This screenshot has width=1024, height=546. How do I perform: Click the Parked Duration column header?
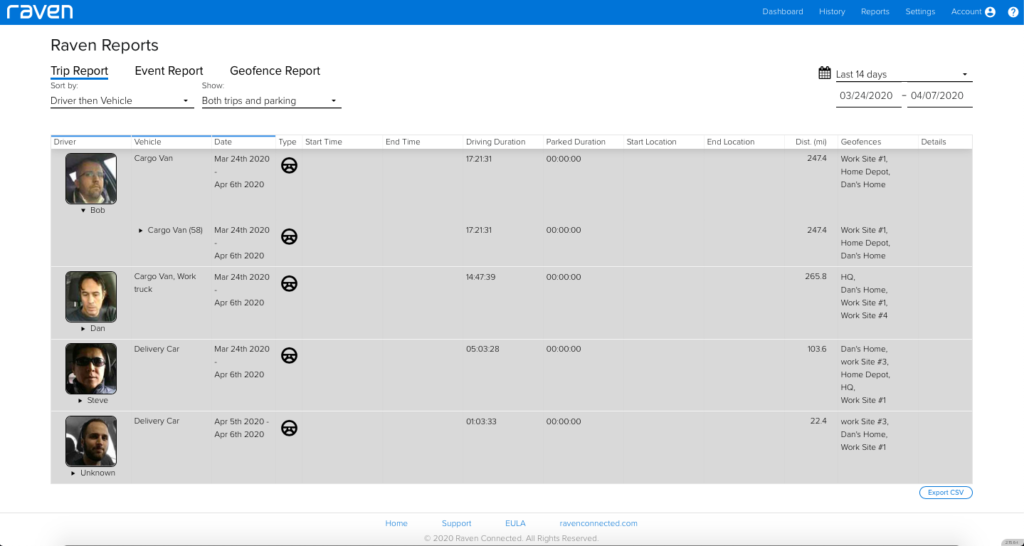click(583, 142)
